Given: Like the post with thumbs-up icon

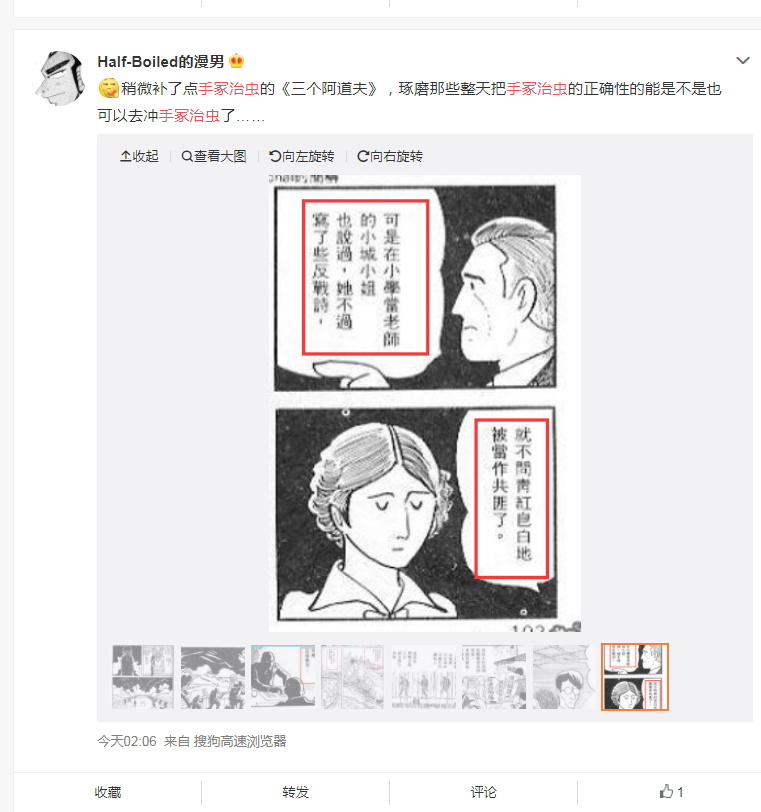Looking at the screenshot, I should (666, 791).
